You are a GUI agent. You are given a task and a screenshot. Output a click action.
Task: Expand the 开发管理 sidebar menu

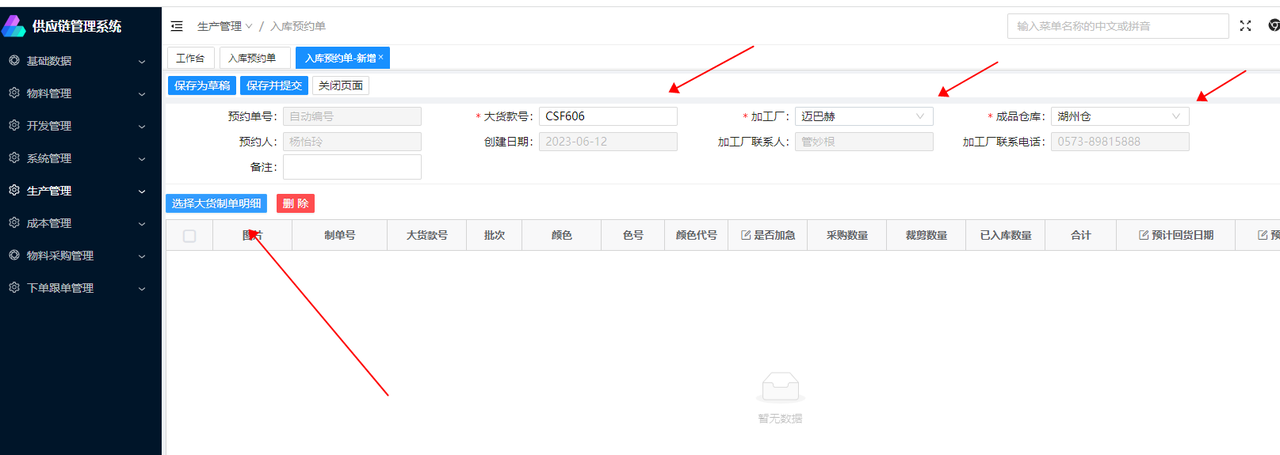coord(80,126)
